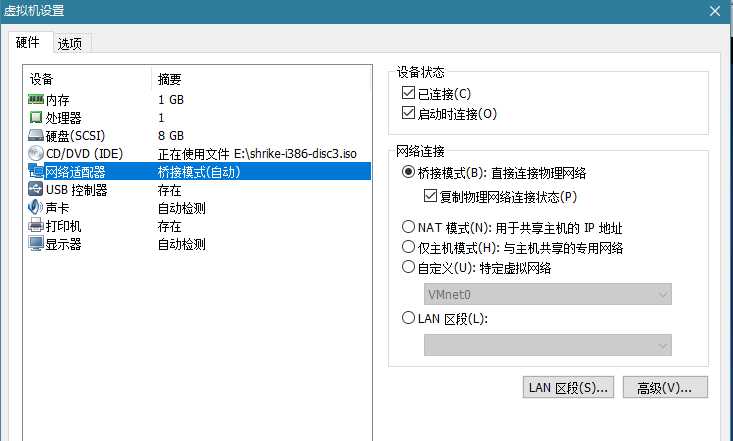Click the shrike-i386-disc3.iso file summary

pyautogui.click(x=258, y=154)
